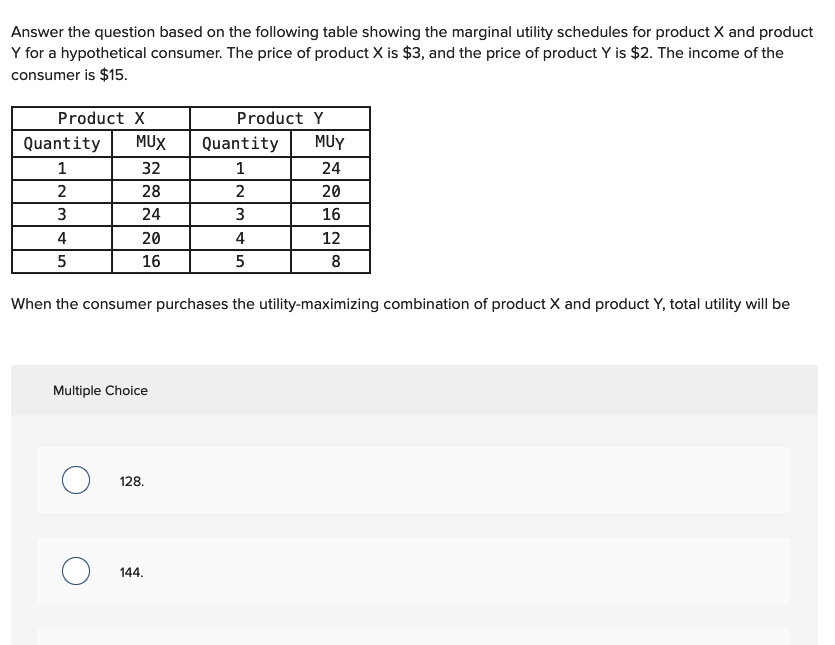Click quantity 5 row under Product X
The image size is (835, 645).
click(x=62, y=261)
